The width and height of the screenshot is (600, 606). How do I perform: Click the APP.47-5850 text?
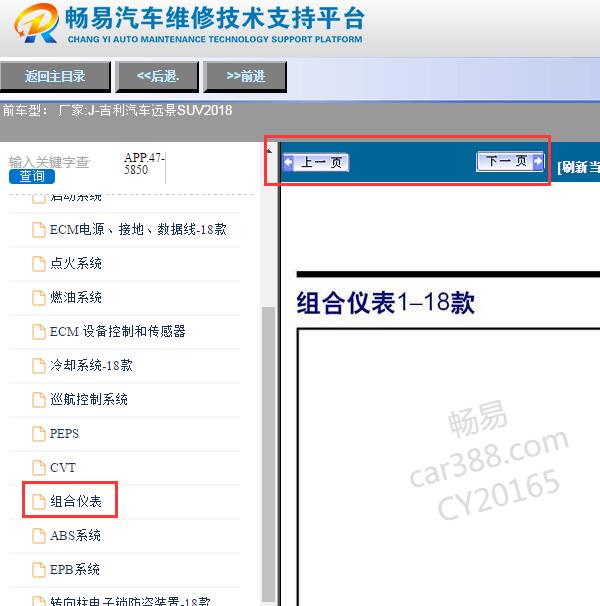[144, 163]
